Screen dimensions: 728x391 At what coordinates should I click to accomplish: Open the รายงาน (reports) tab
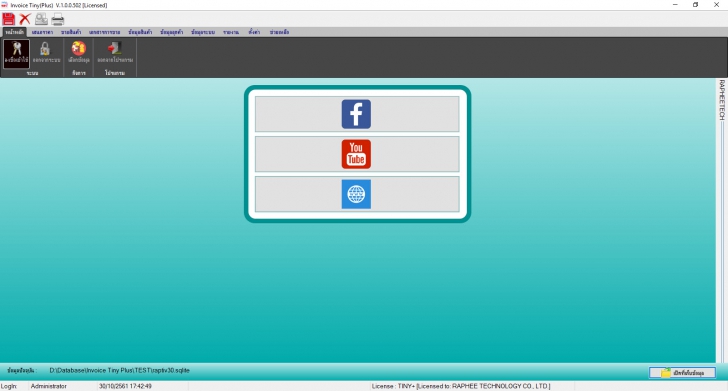pyautogui.click(x=231, y=32)
